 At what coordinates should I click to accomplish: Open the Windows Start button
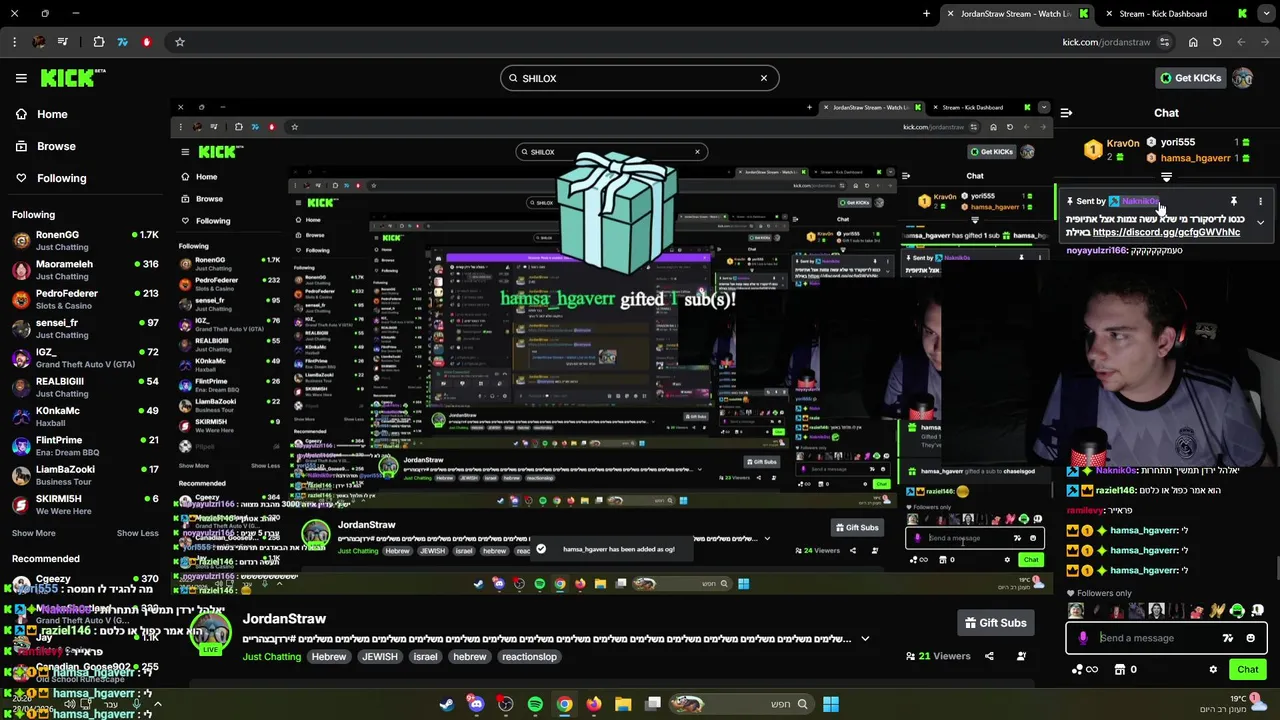pyautogui.click(x=831, y=705)
